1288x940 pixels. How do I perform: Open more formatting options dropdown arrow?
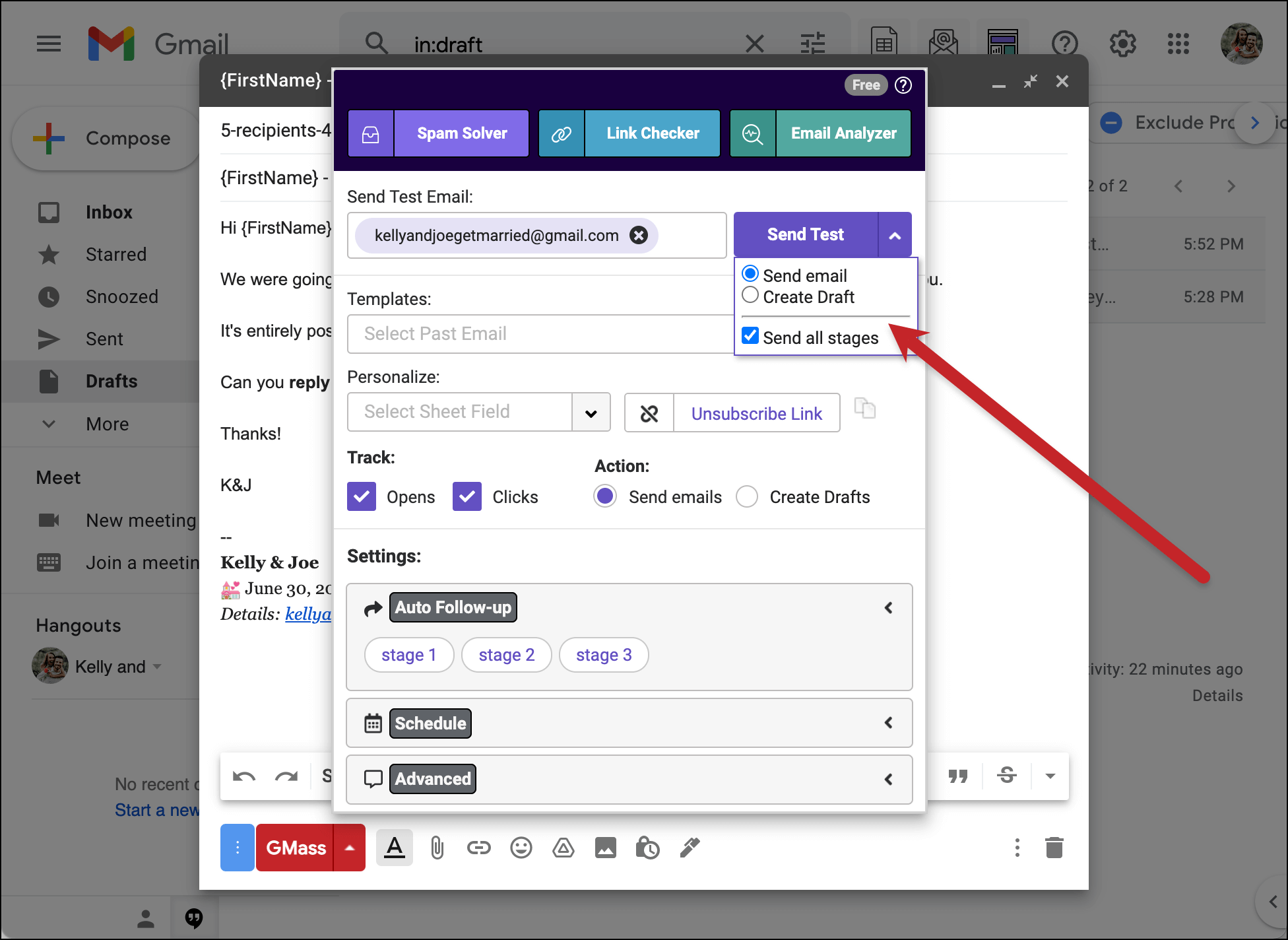pos(1050,776)
